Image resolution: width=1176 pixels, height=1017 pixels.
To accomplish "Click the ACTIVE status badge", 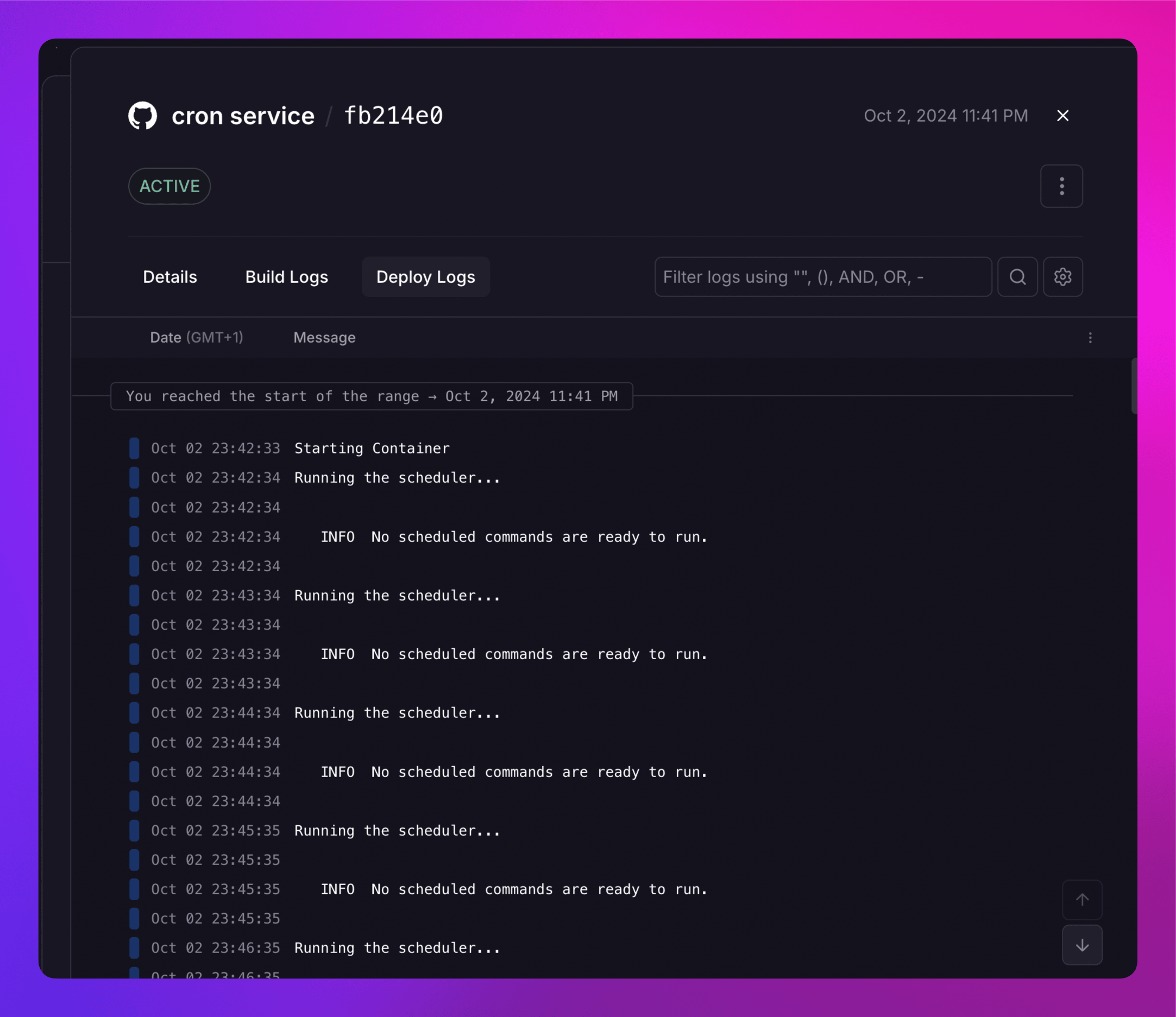I will click(169, 186).
